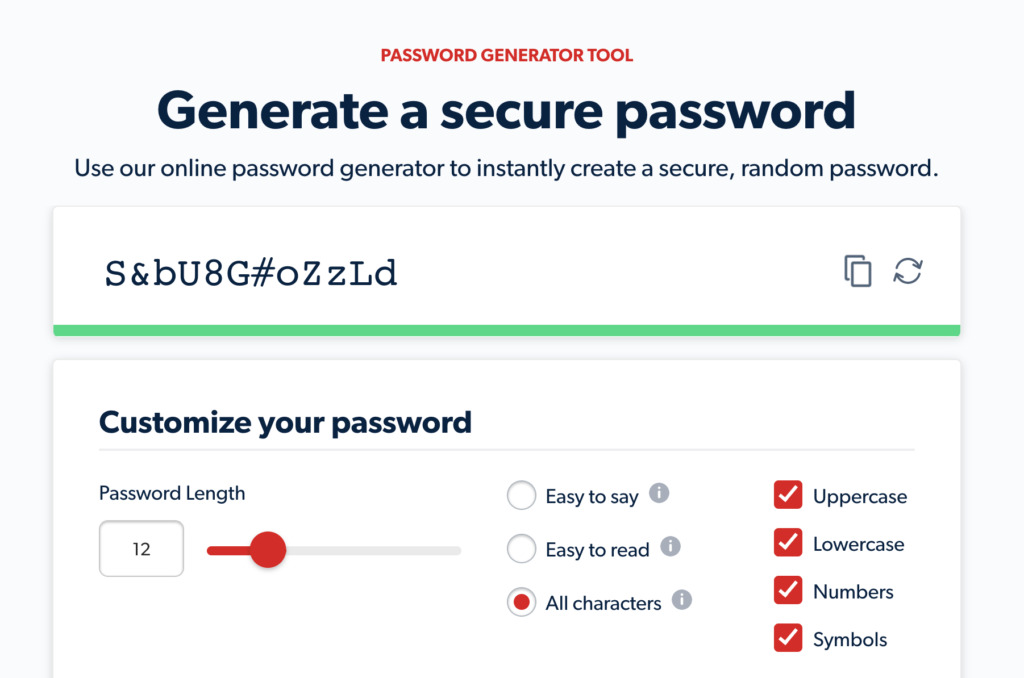
Task: Show info for Easy to say
Action: [x=659, y=493]
